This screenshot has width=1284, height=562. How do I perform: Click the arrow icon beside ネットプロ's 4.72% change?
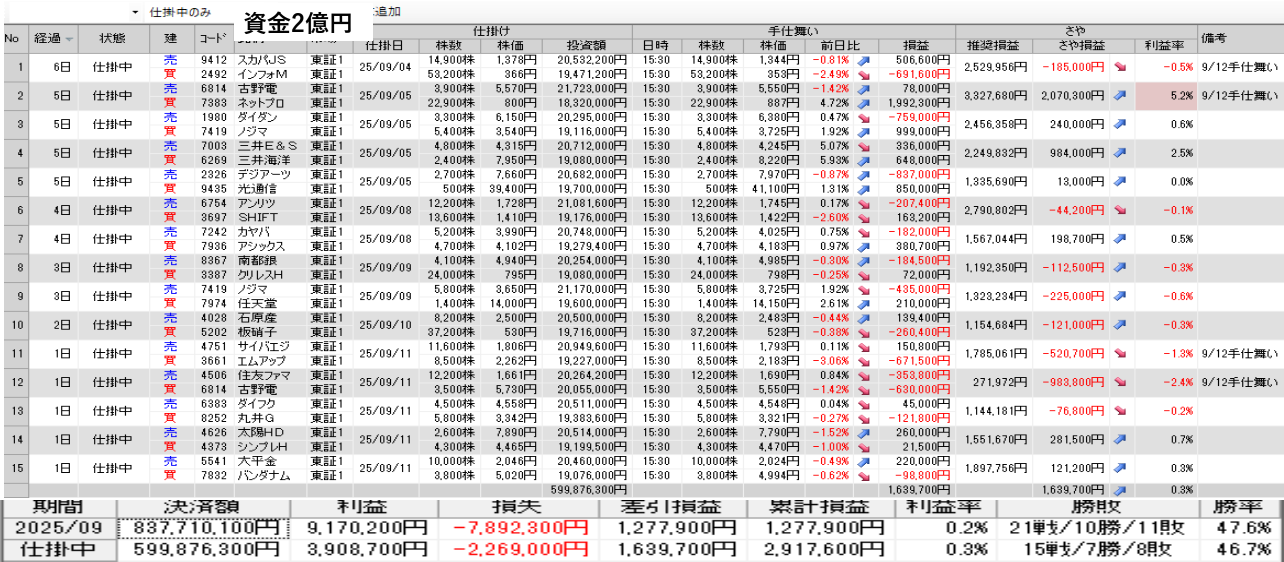[864, 103]
